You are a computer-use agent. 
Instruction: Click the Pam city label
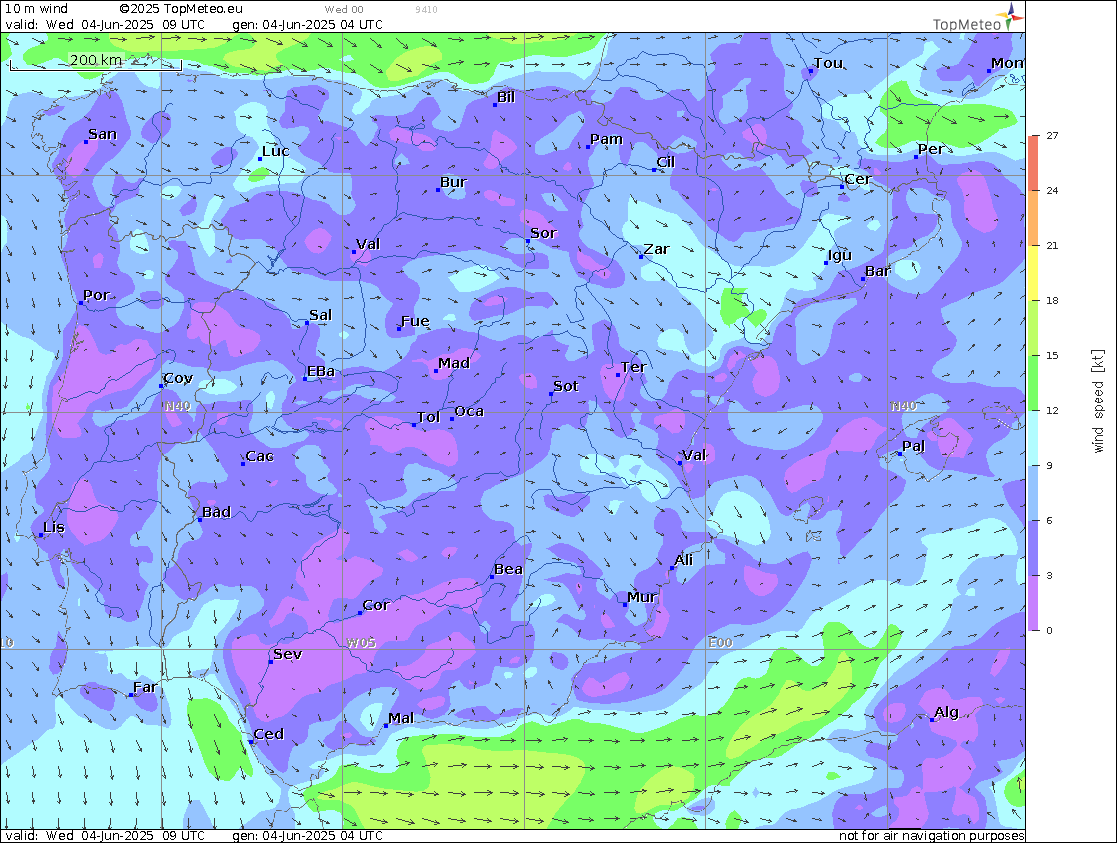[x=606, y=139]
